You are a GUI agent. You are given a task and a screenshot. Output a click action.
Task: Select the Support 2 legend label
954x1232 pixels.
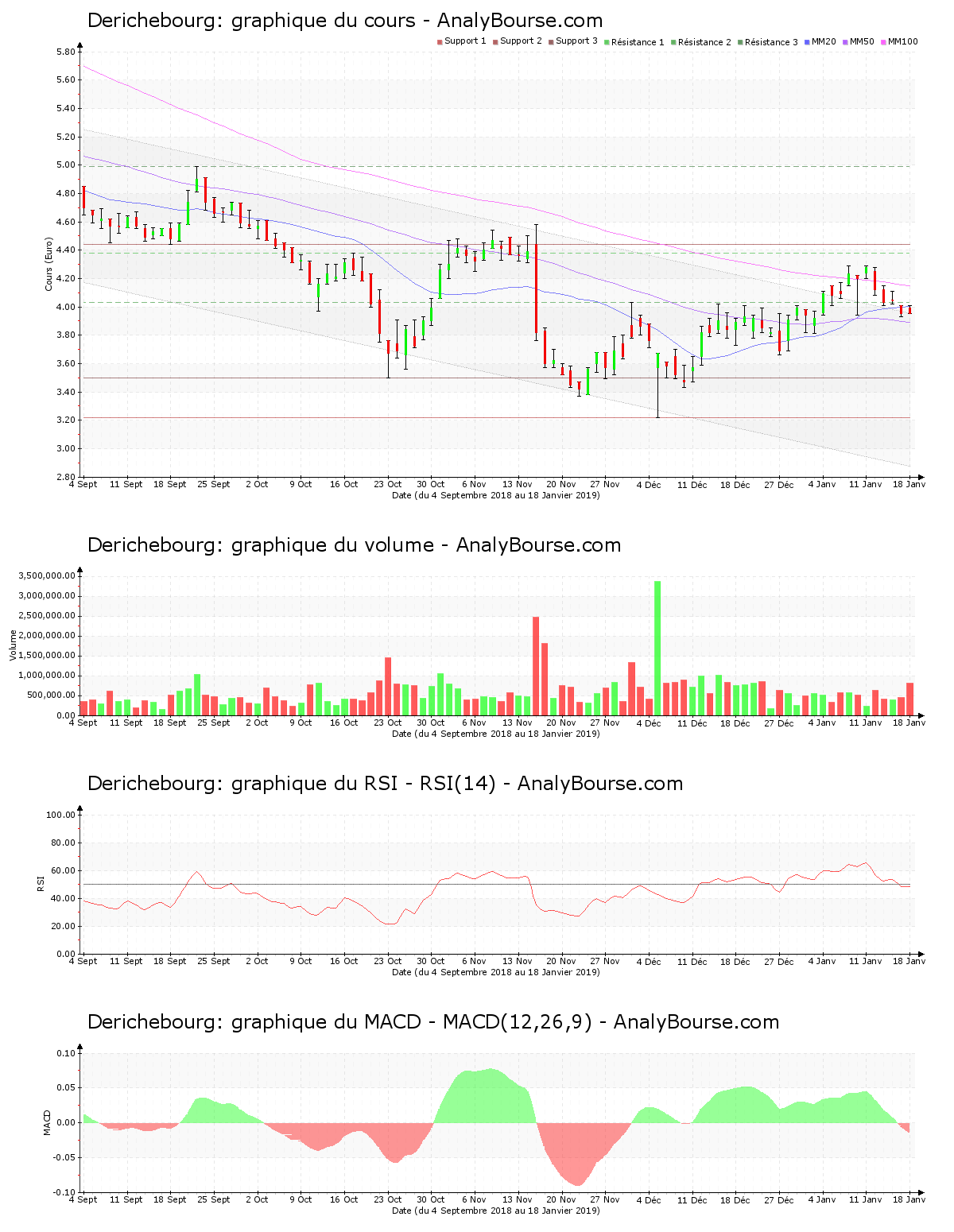(x=521, y=41)
